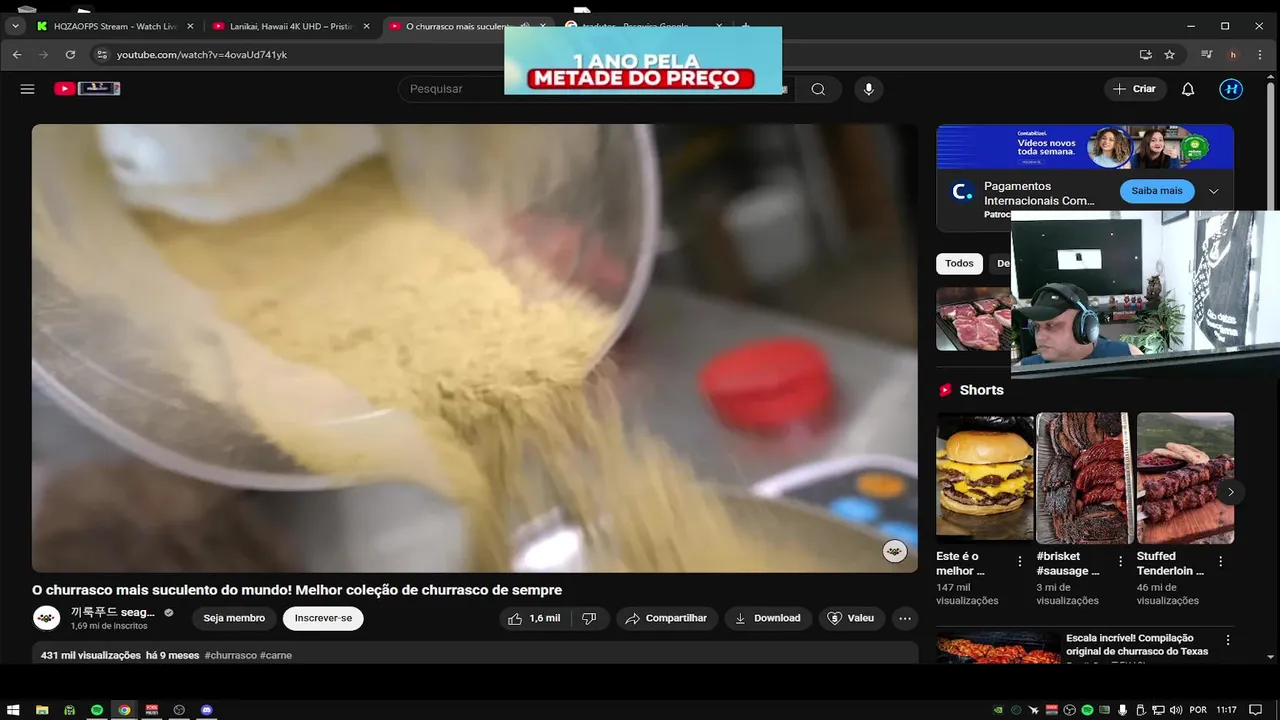Close the Lanikai Hawaii tab
This screenshot has width=1280, height=720.
(x=366, y=26)
